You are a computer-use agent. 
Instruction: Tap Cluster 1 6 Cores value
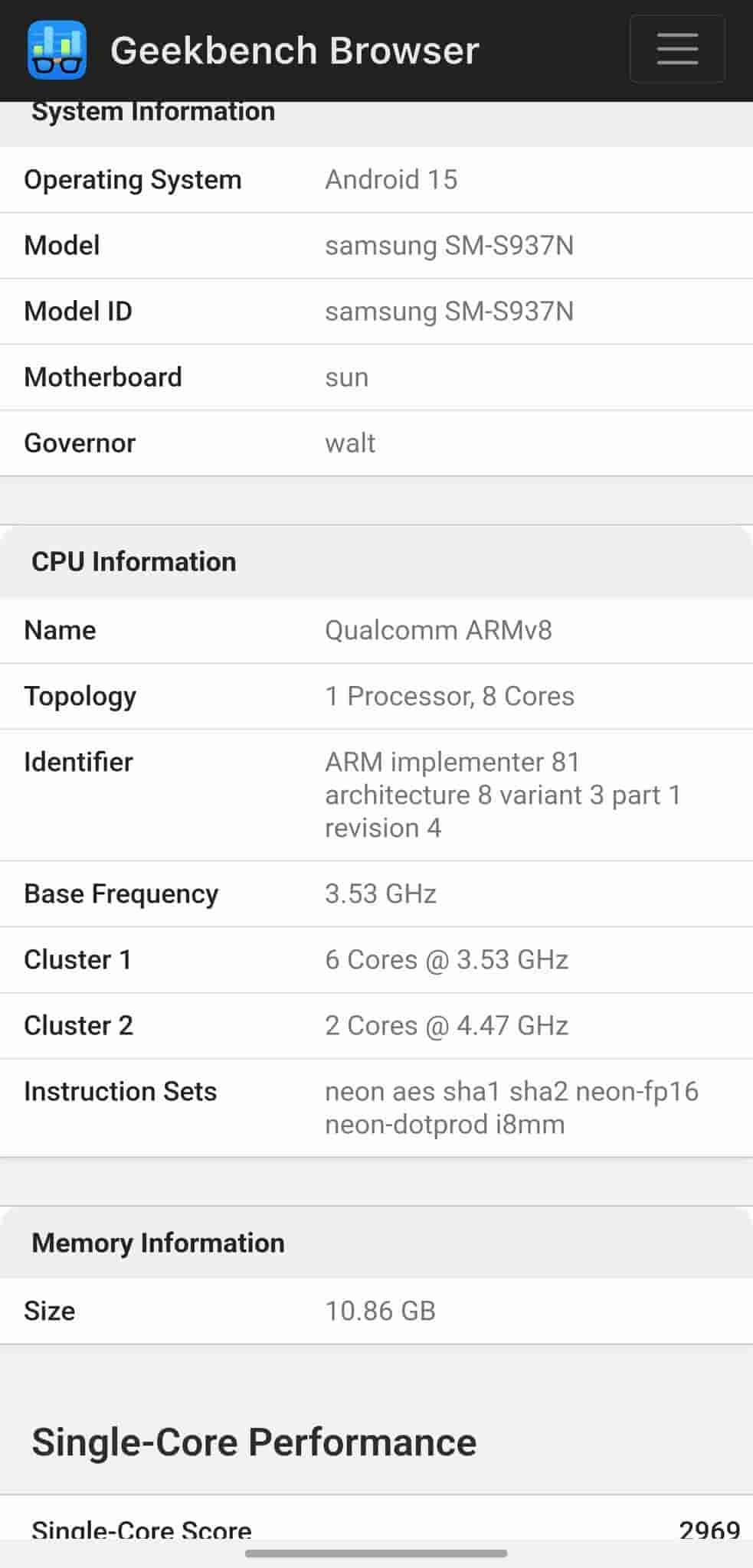tap(447, 959)
